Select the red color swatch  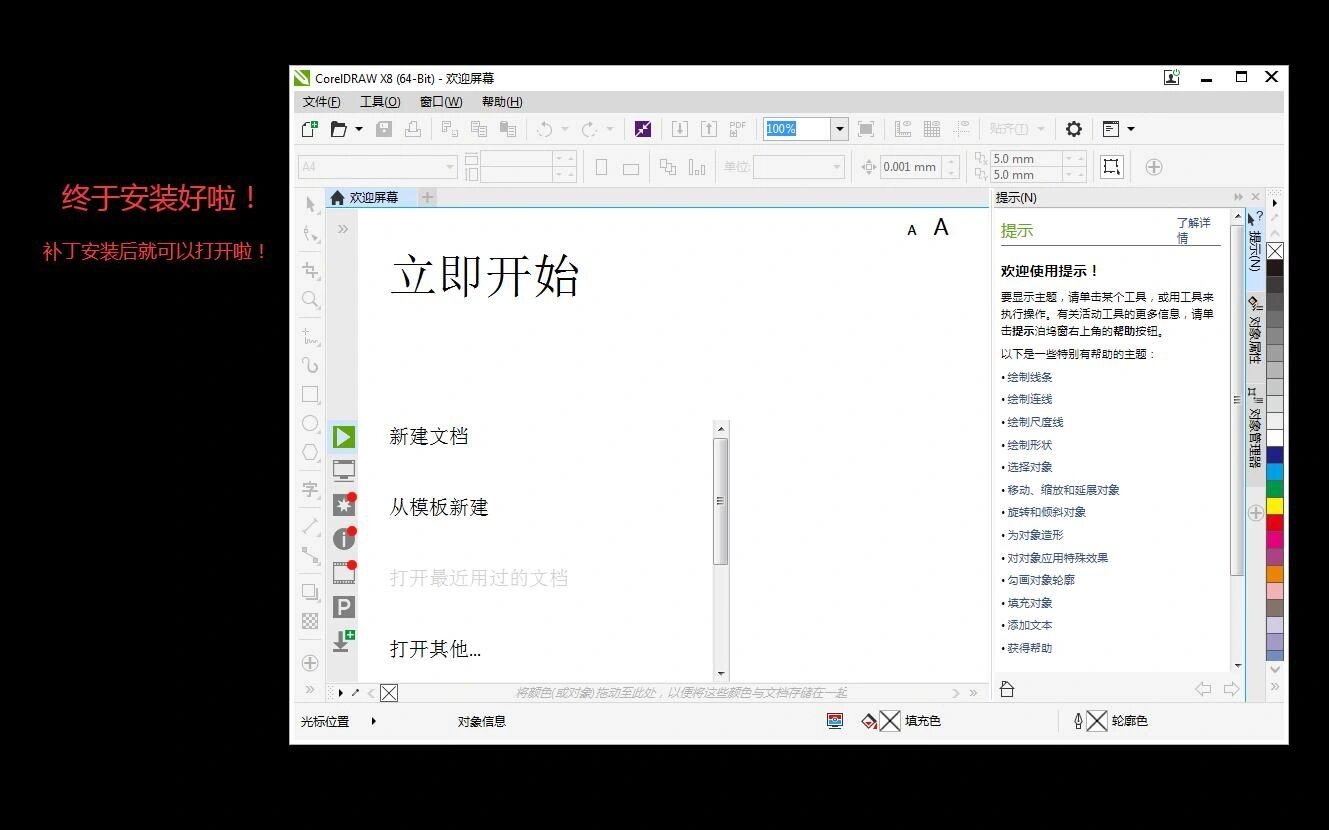tap(1275, 522)
